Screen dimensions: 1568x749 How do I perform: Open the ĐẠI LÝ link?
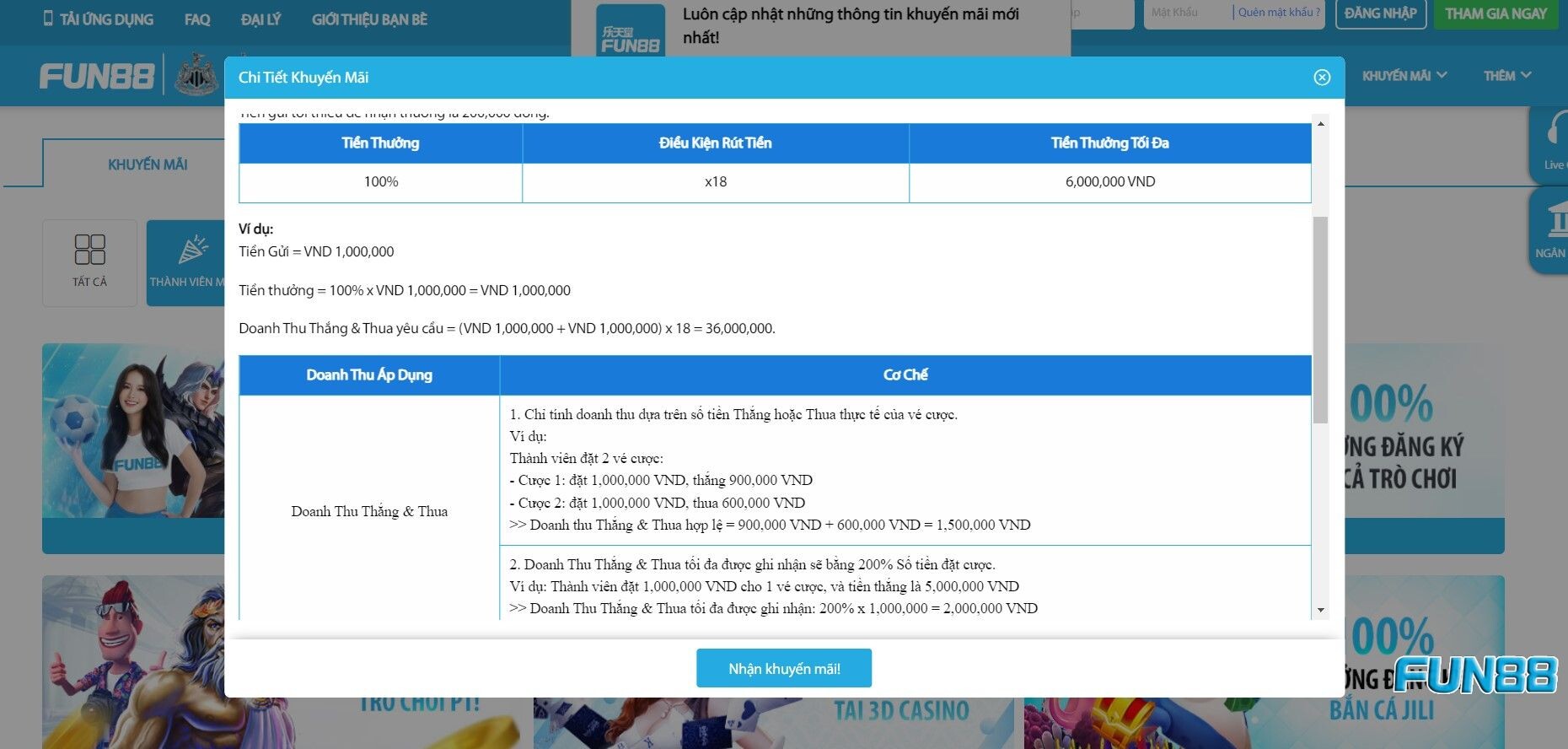point(260,19)
